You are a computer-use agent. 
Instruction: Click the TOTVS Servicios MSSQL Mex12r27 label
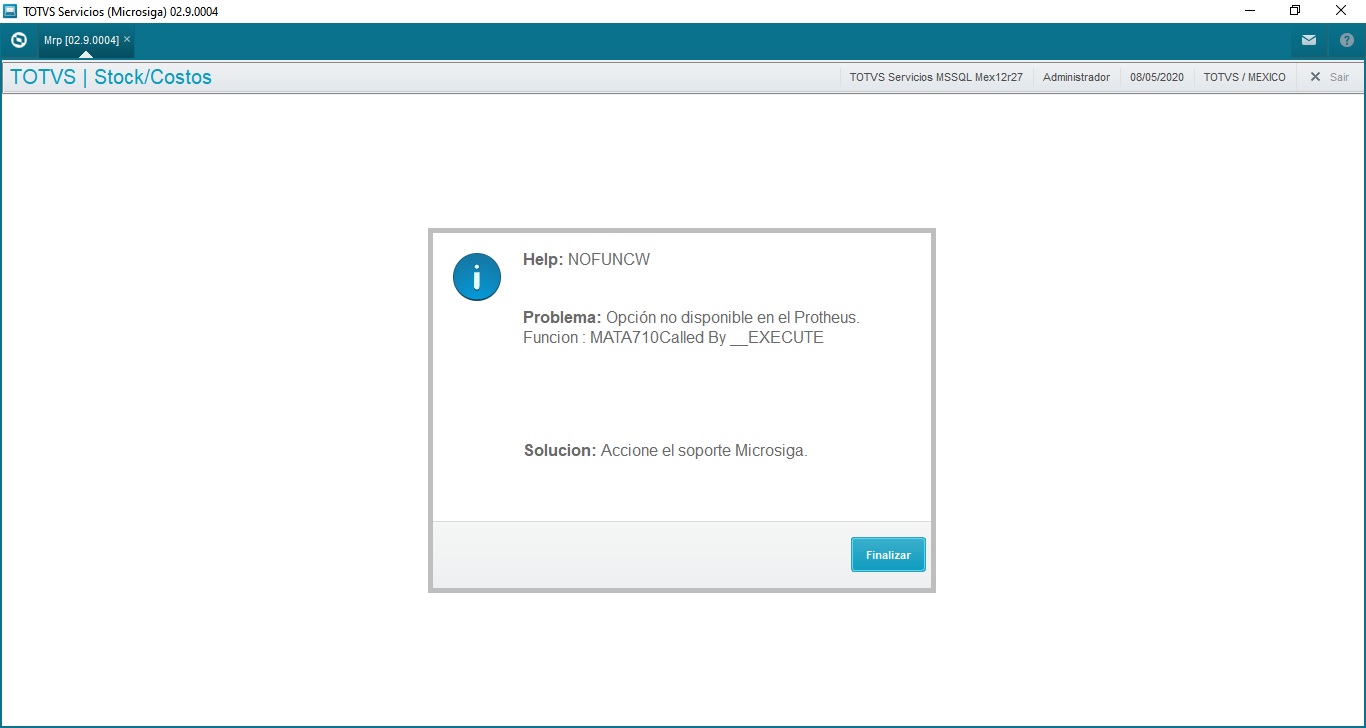936,77
